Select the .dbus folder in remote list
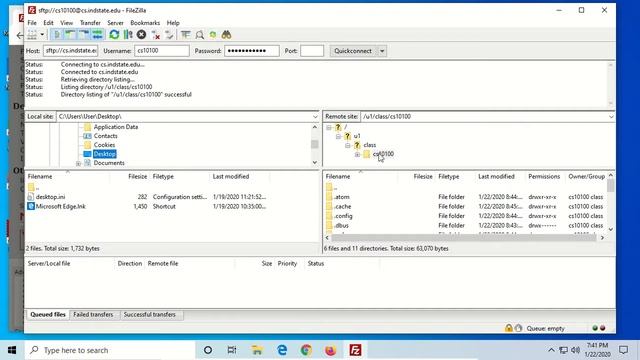The height and width of the screenshot is (360, 640). click(341, 225)
